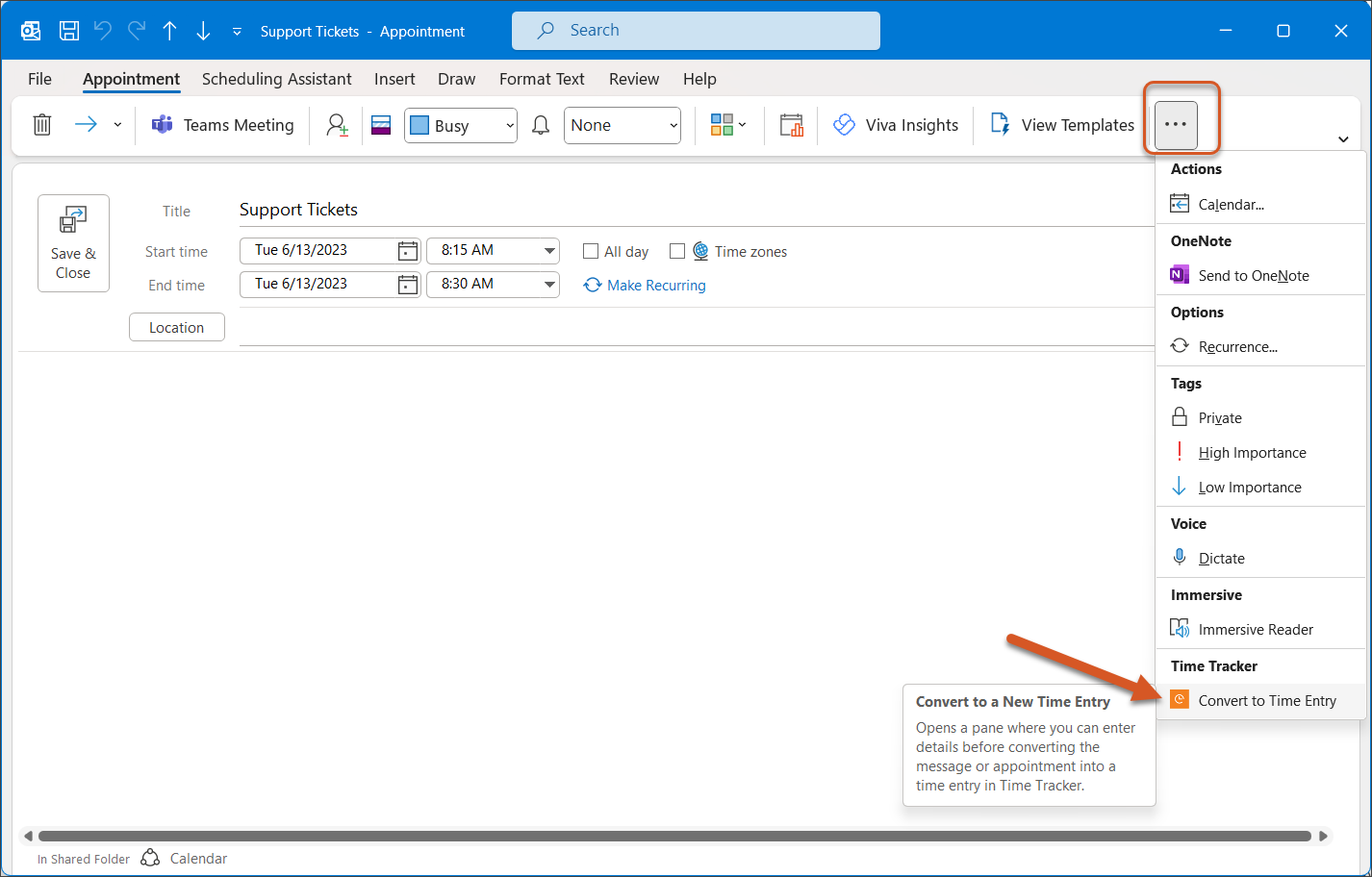This screenshot has width=1372, height=877.
Task: Enable the Time zones checkbox
Action: 677,251
